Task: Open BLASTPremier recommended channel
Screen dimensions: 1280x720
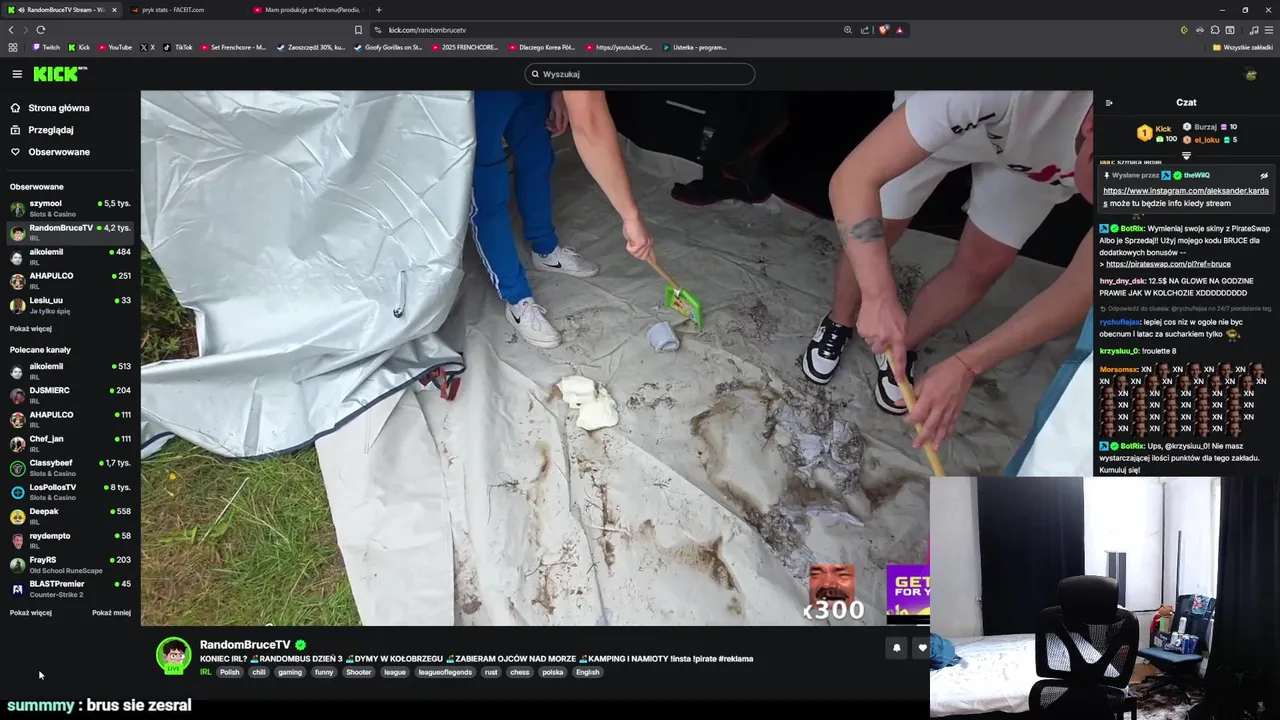Action: [x=70, y=588]
